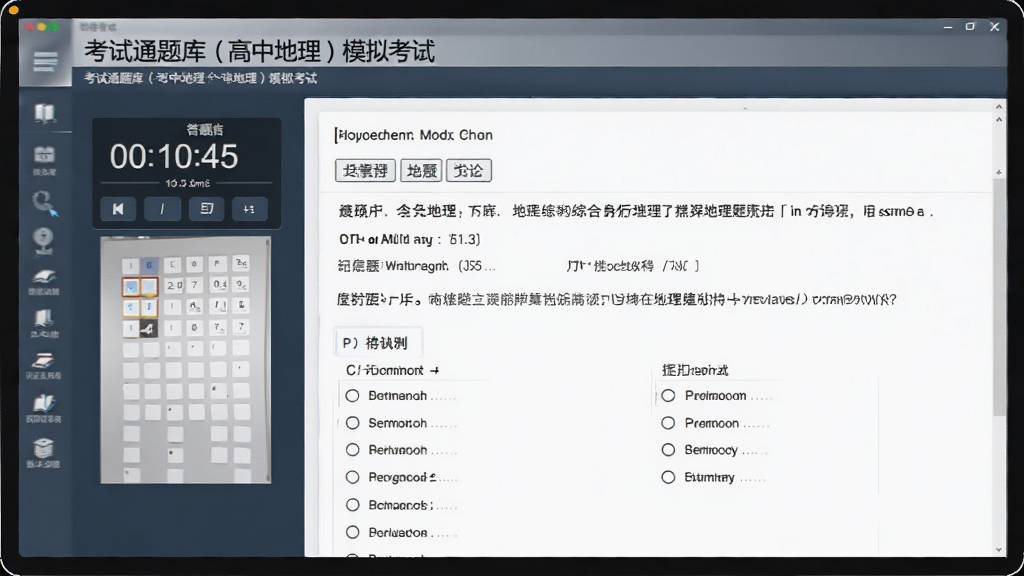Pick the Berlaaoce radio option

[x=353, y=532]
